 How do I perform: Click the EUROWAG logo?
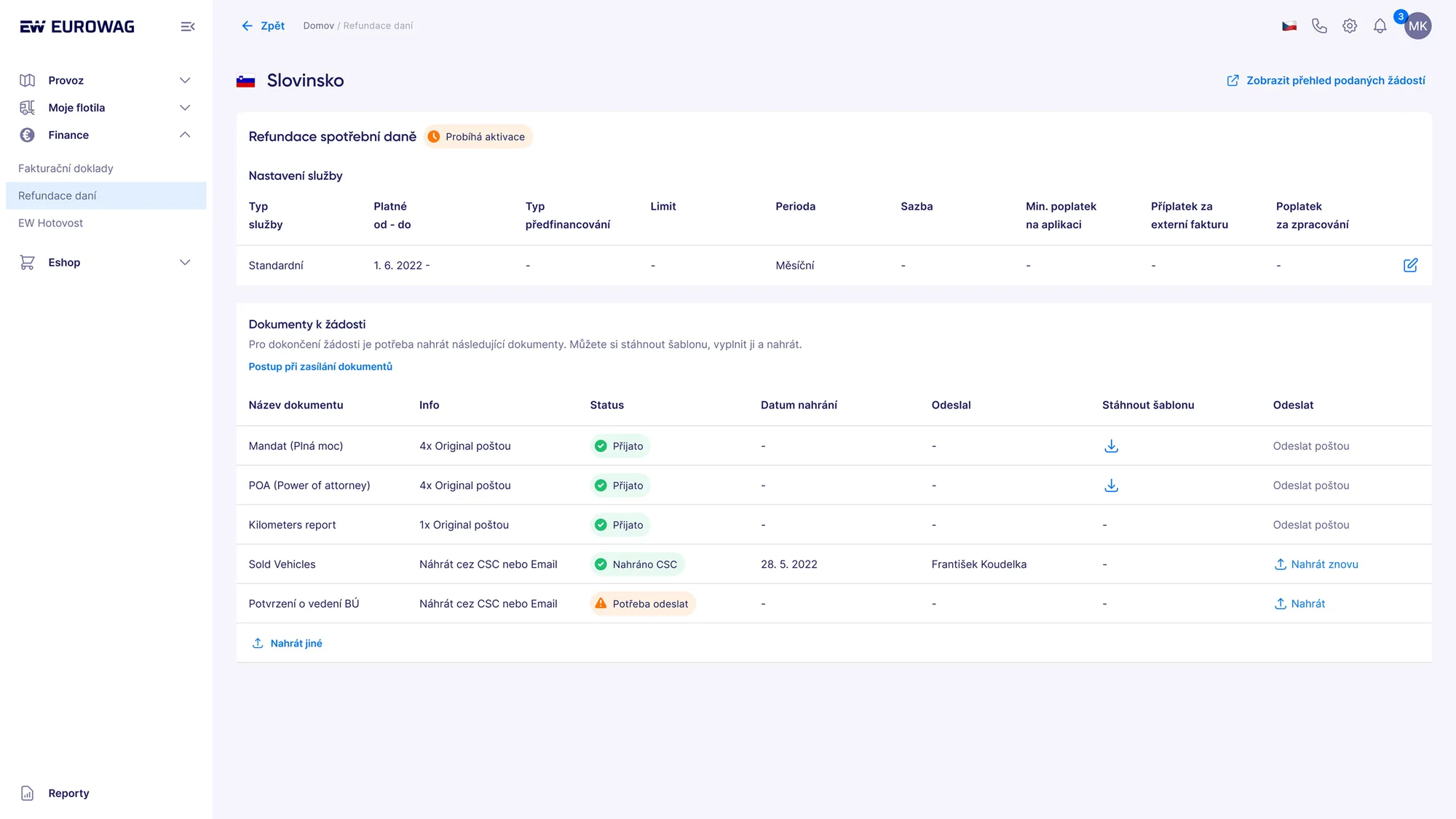coord(77,27)
